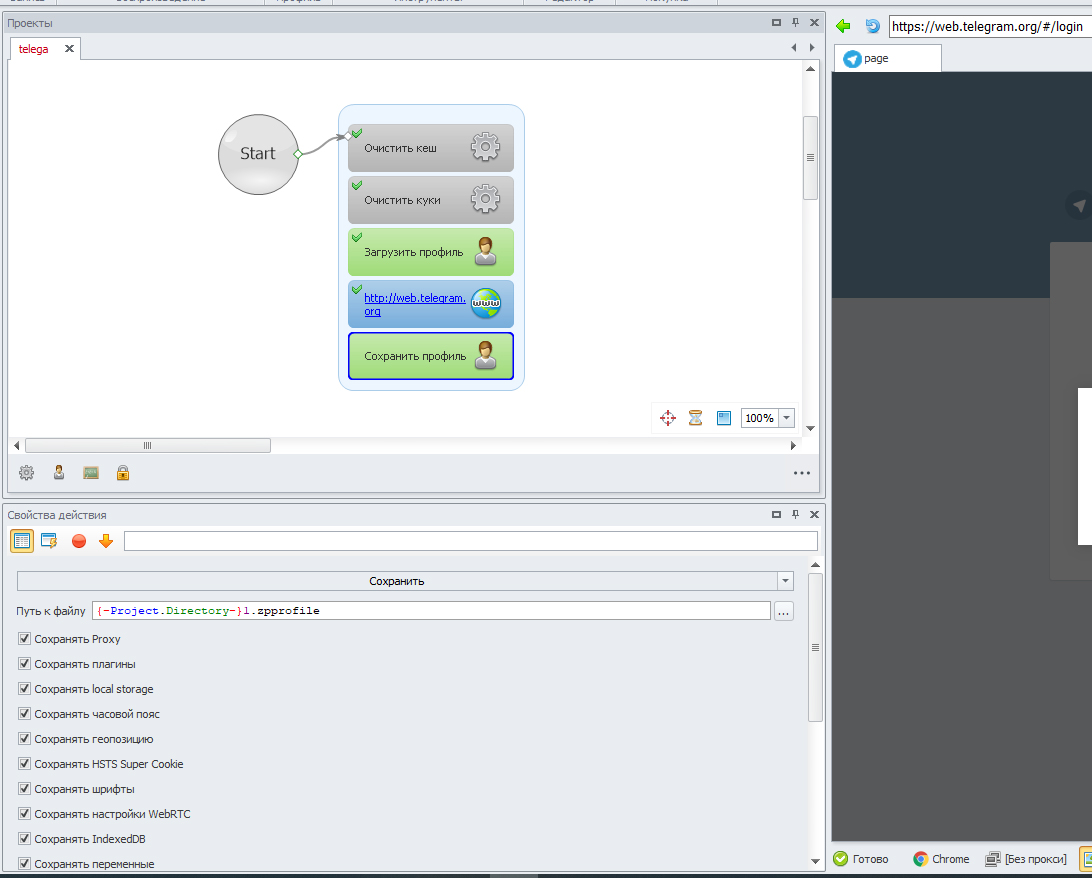The width and height of the screenshot is (1092, 878).
Task: Close the telega tab
Action: [69, 49]
